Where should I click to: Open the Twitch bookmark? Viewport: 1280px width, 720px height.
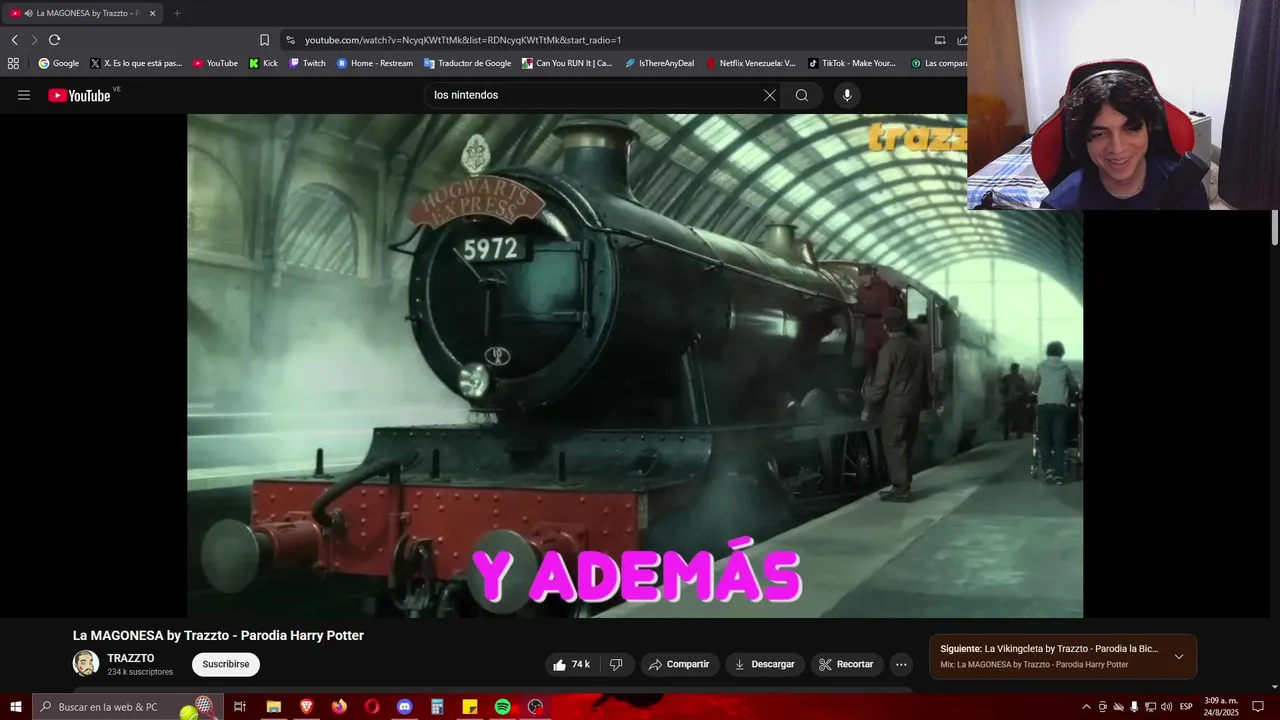click(x=307, y=63)
